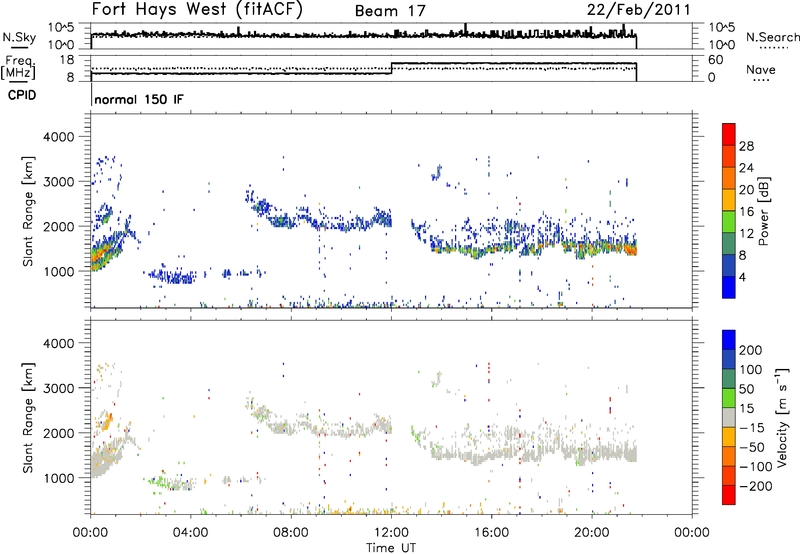Click the 'N.Search' legend label
The width and height of the screenshot is (800, 554).
tap(773, 37)
